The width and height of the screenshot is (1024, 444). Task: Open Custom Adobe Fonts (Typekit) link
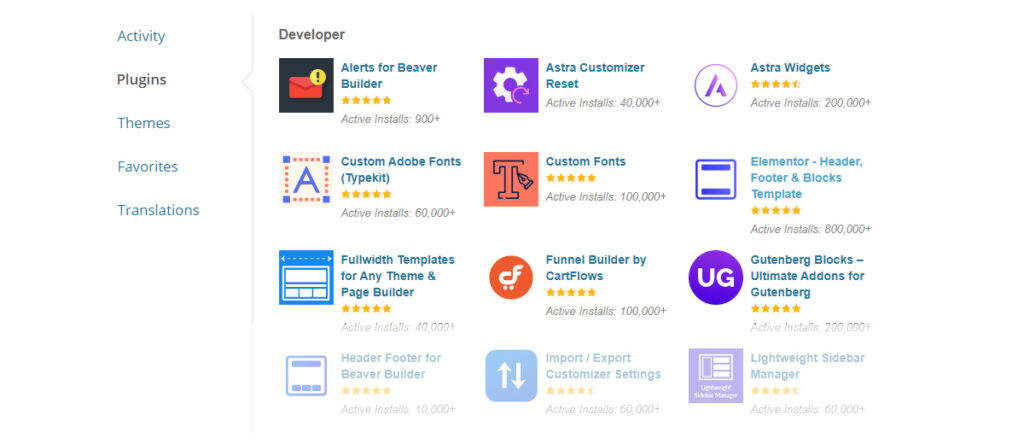(401, 170)
